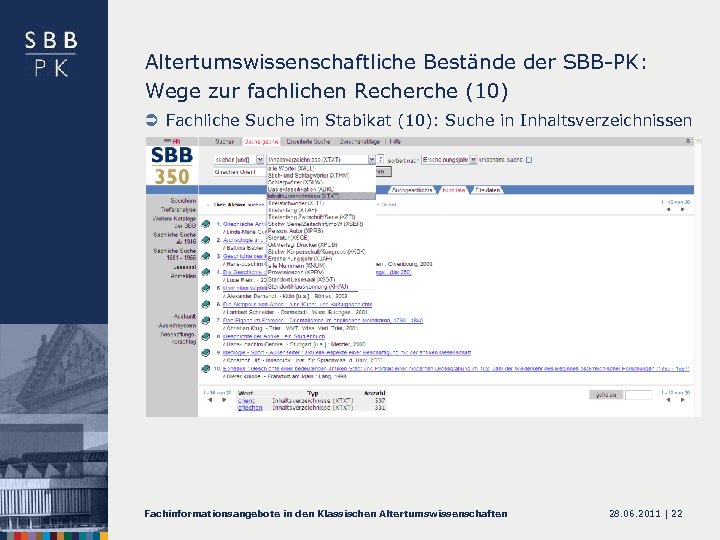
Task: Go to next page with top-right arrow
Action: coord(683,209)
